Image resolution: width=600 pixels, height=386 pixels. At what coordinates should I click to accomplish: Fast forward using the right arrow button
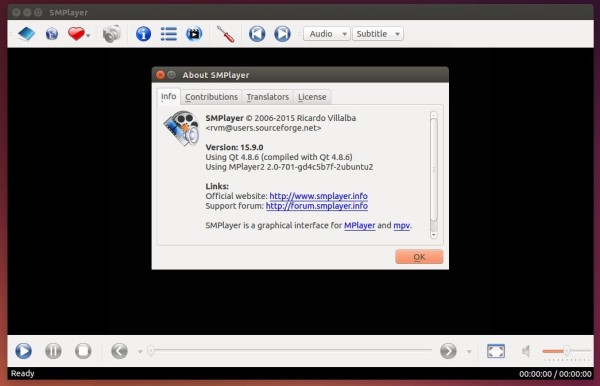(x=448, y=351)
